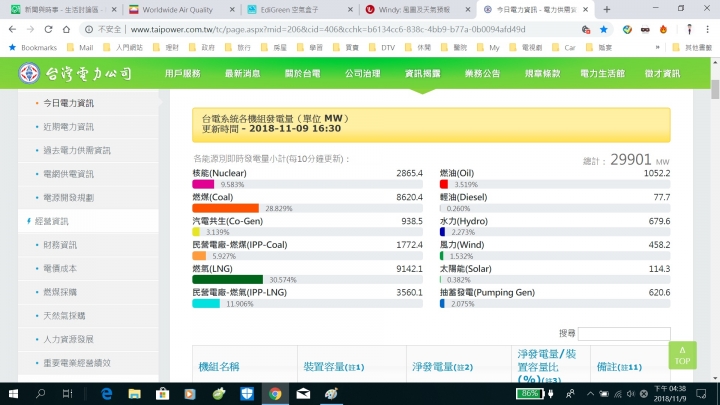Sort by 淨發電量 column header
Screen dimensions: 720x405
442,366
